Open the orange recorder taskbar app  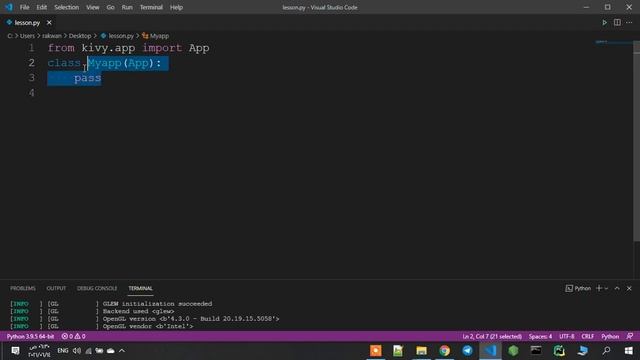(376, 351)
